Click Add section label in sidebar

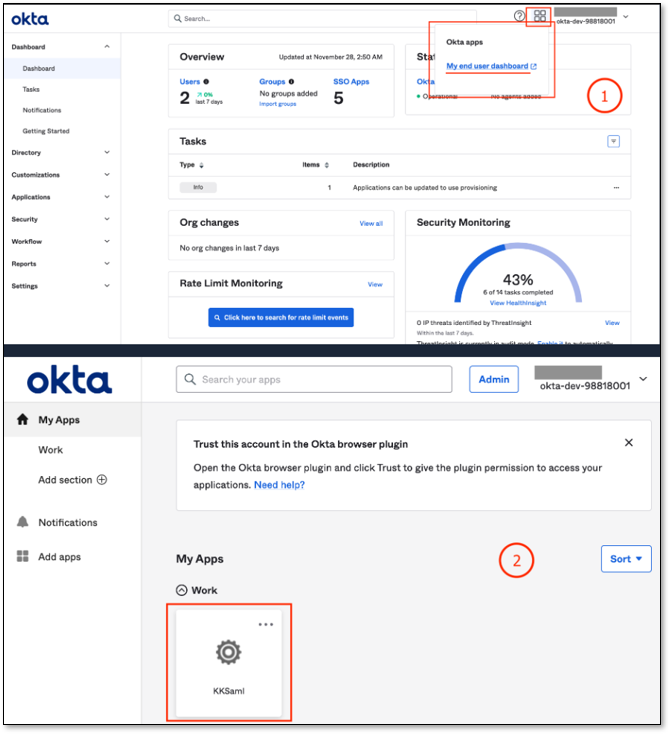point(65,480)
